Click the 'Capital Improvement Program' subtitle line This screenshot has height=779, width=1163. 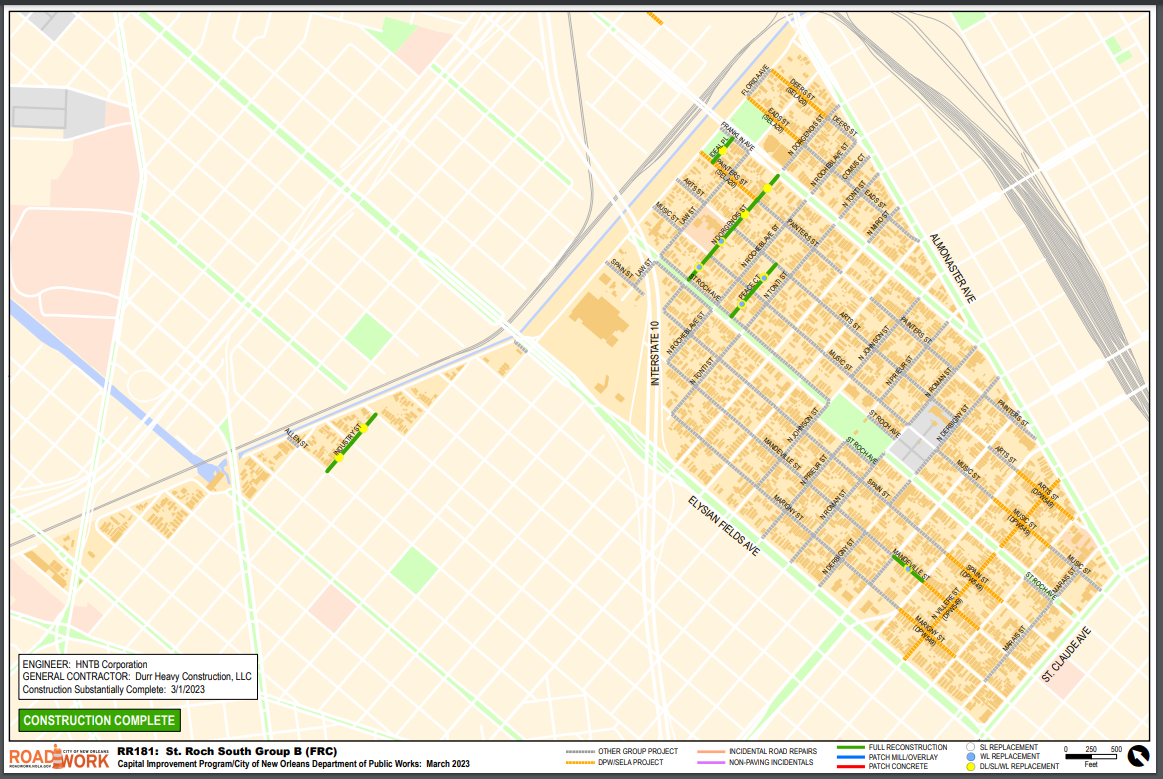click(294, 764)
